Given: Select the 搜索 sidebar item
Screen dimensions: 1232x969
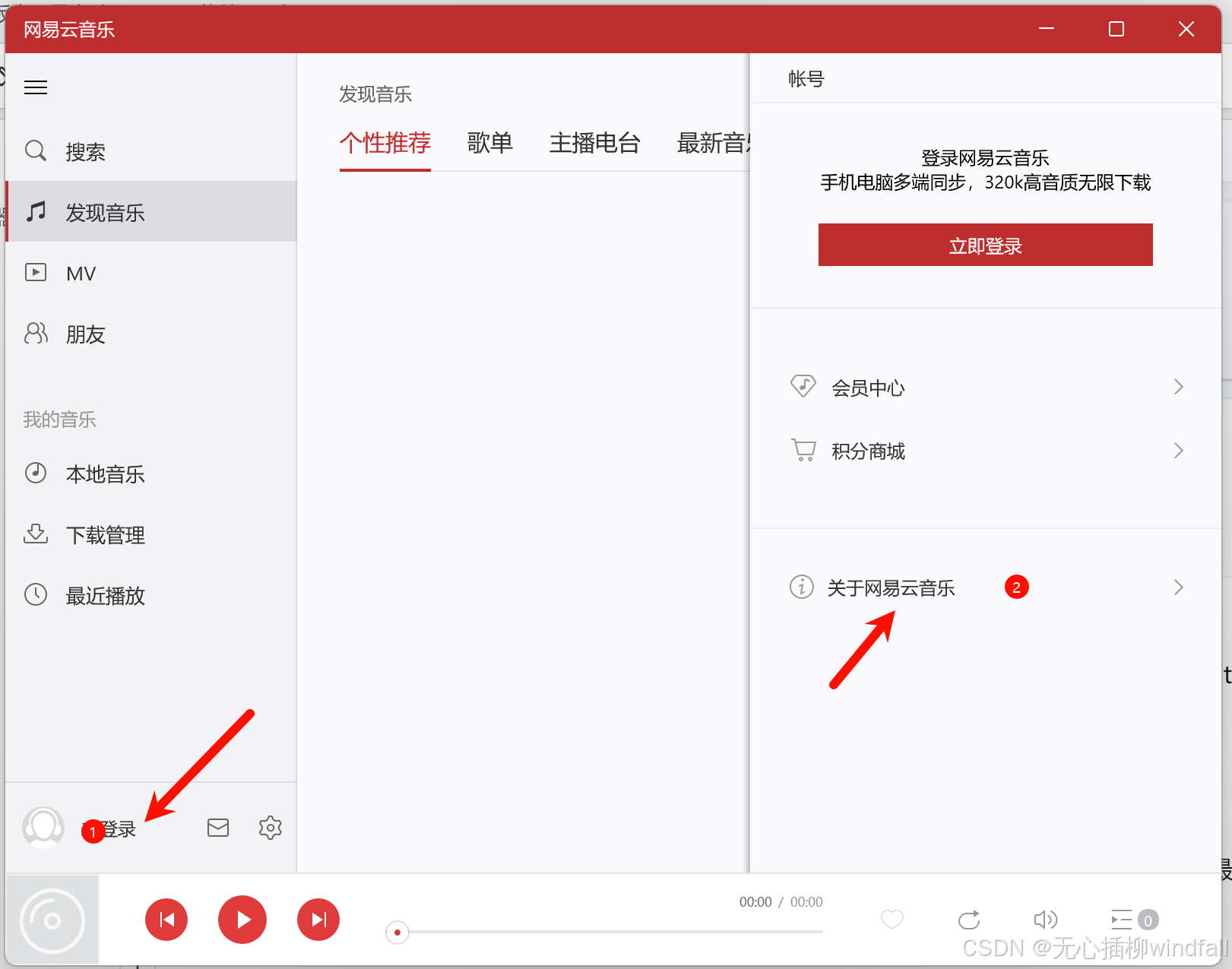Looking at the screenshot, I should click(x=150, y=150).
